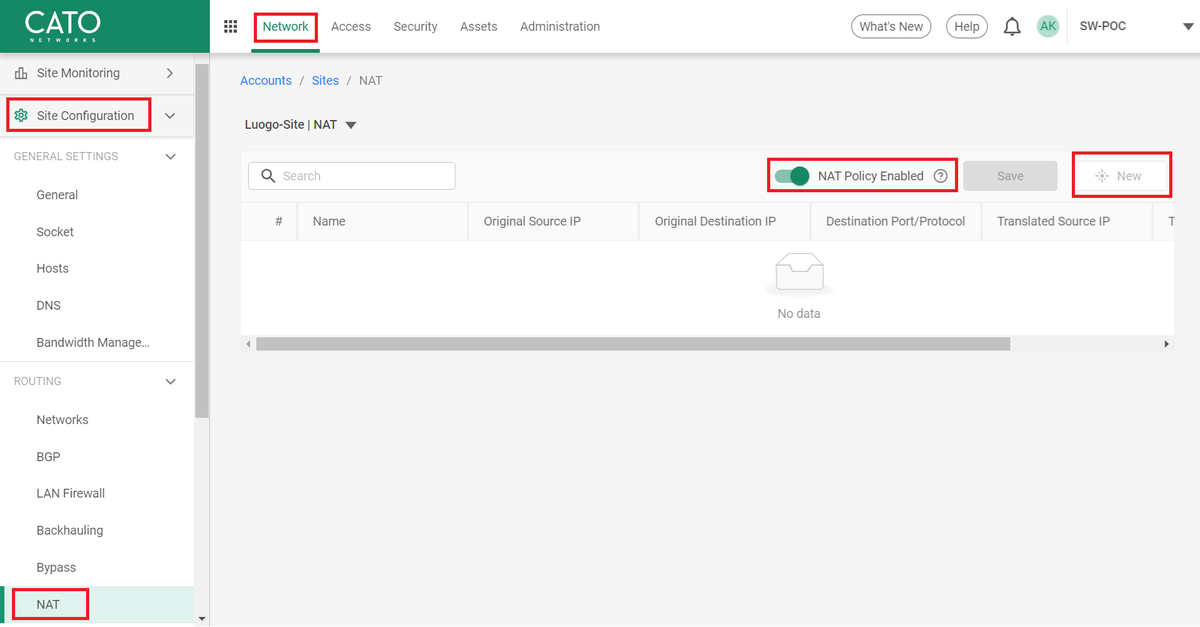Go to the Accounts breadcrumb link

pos(266,81)
